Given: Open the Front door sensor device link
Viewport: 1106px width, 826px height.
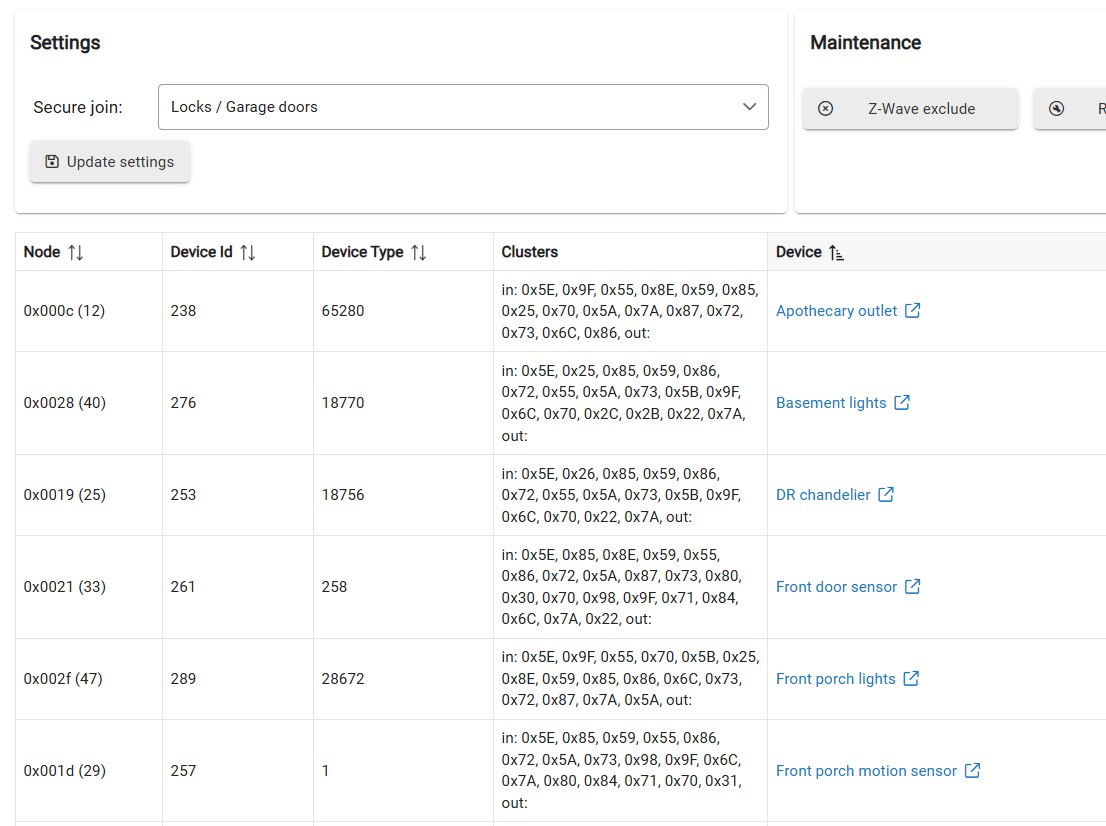Looking at the screenshot, I should [837, 587].
